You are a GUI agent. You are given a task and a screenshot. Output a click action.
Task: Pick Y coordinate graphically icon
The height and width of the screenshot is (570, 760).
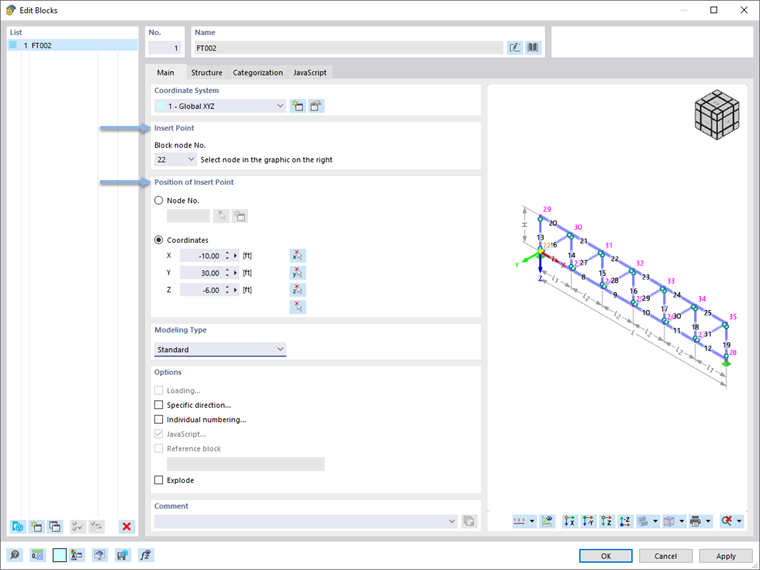[x=298, y=273]
